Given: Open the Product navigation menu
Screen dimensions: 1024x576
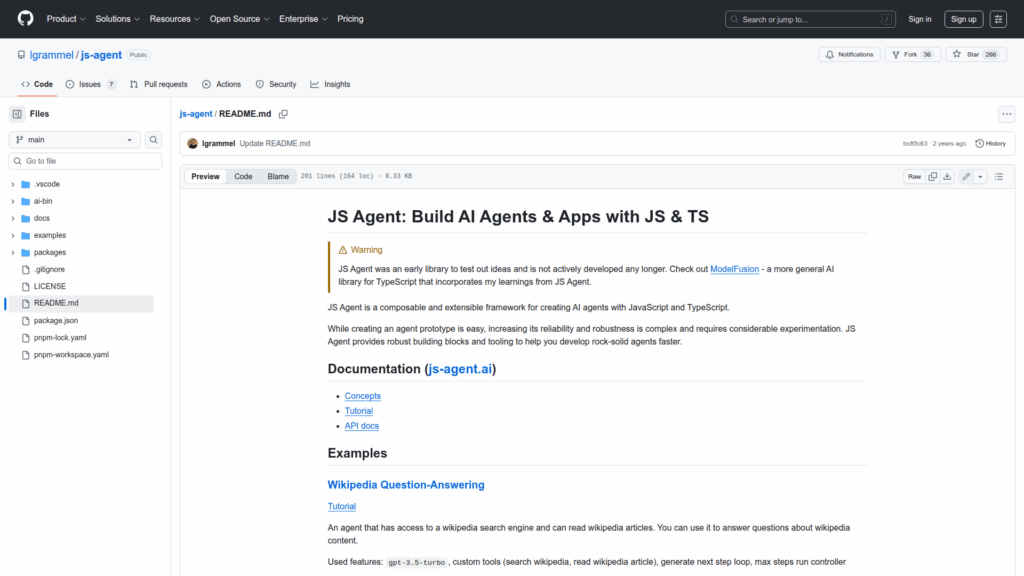Looking at the screenshot, I should pyautogui.click(x=65, y=19).
